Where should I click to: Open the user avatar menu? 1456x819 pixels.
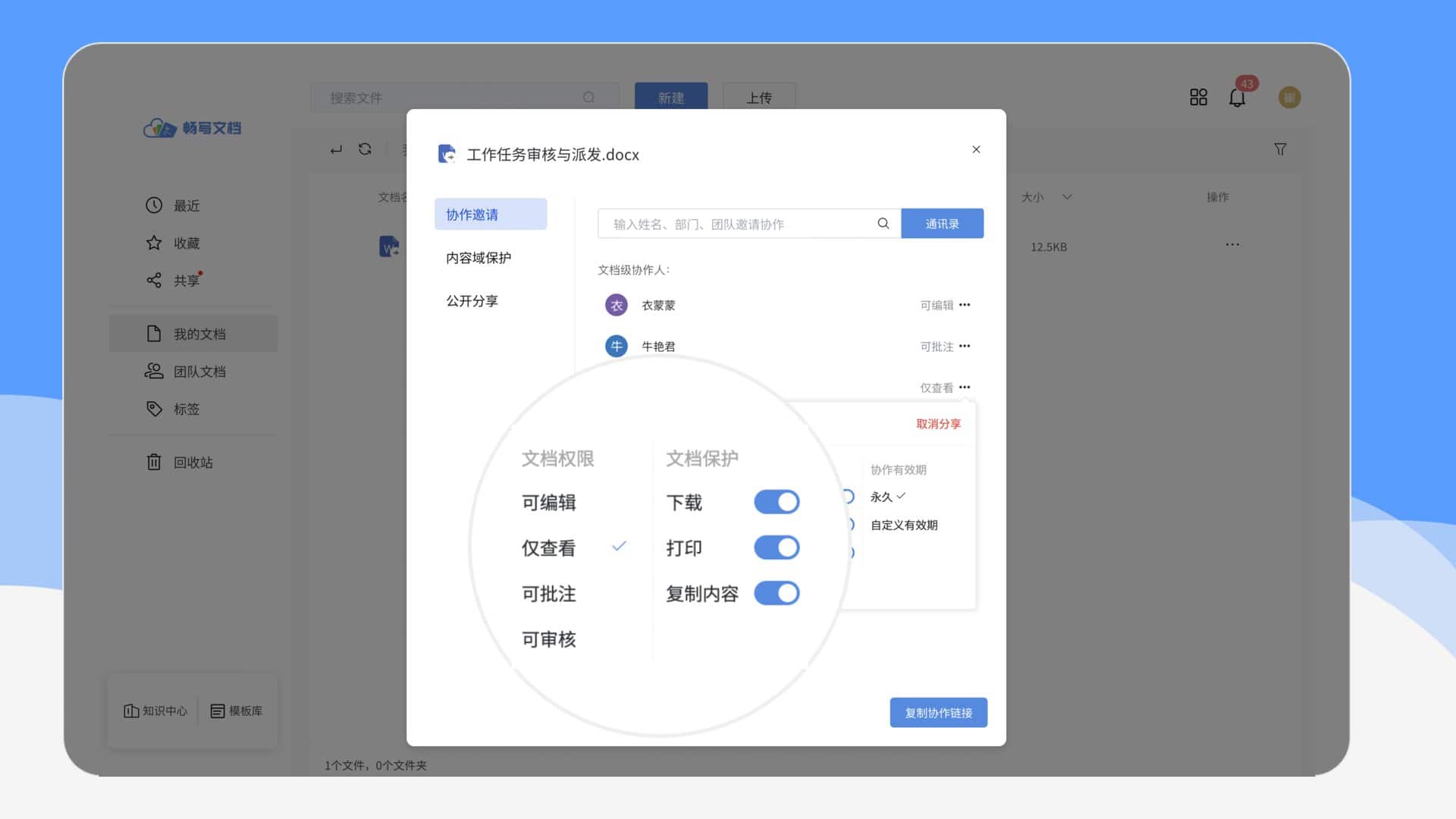[1289, 97]
